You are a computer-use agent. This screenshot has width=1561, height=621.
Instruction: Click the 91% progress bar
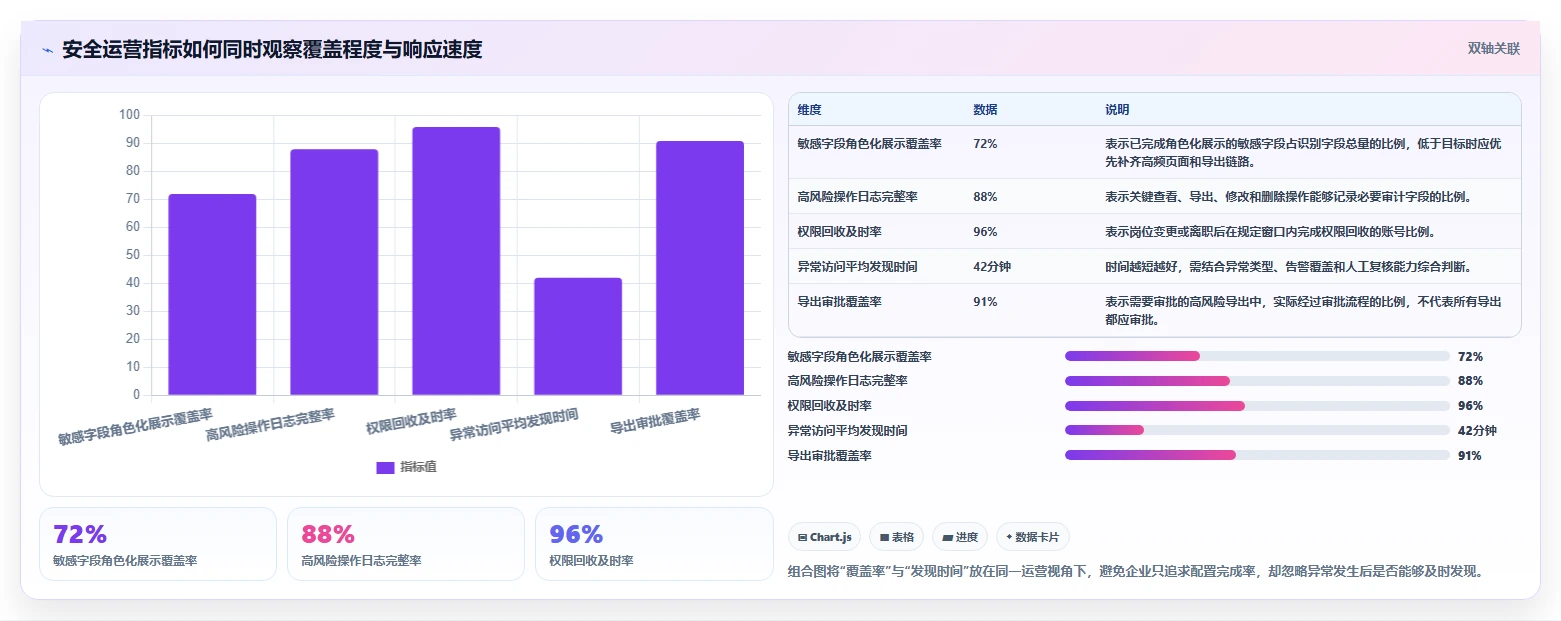coord(1257,455)
